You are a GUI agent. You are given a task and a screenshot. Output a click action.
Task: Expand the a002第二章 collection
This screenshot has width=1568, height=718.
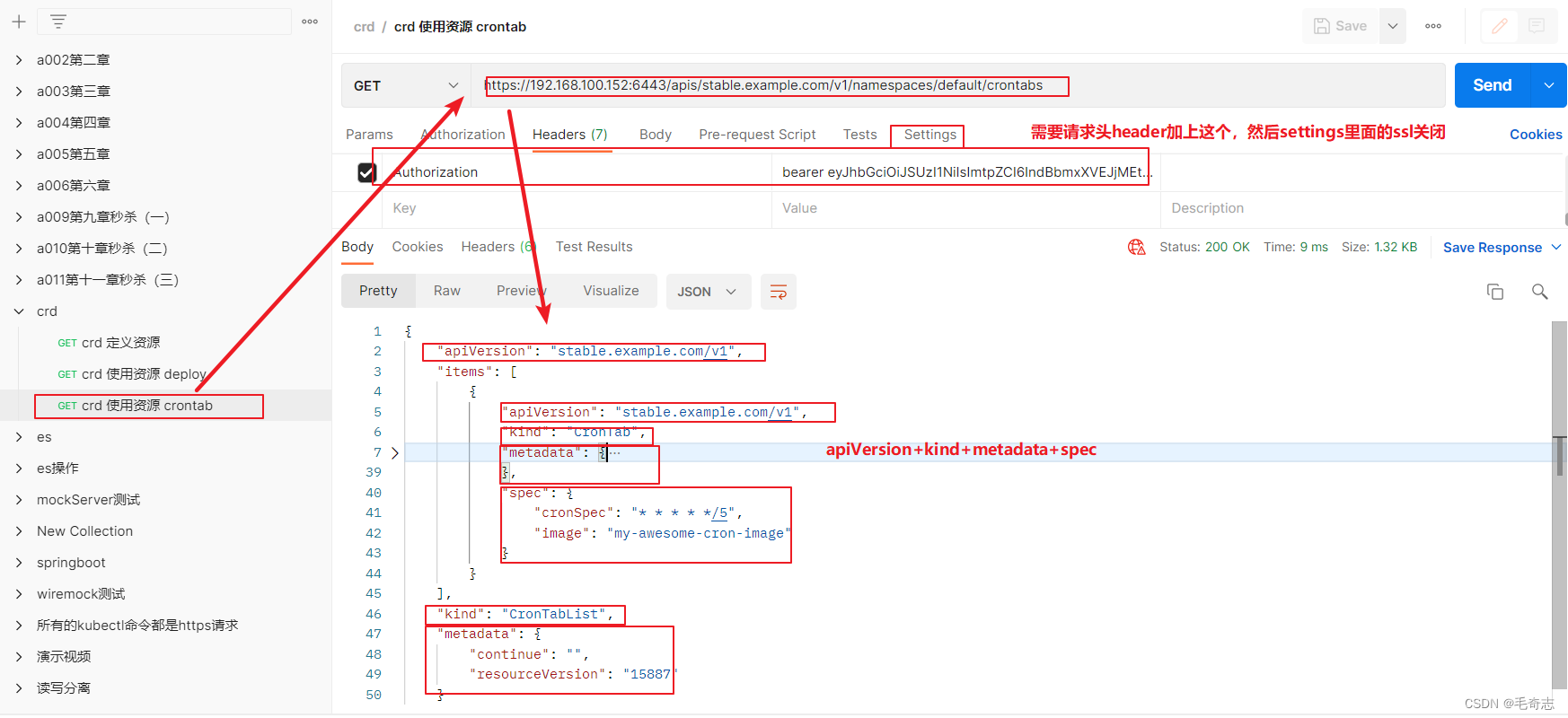pyautogui.click(x=19, y=60)
